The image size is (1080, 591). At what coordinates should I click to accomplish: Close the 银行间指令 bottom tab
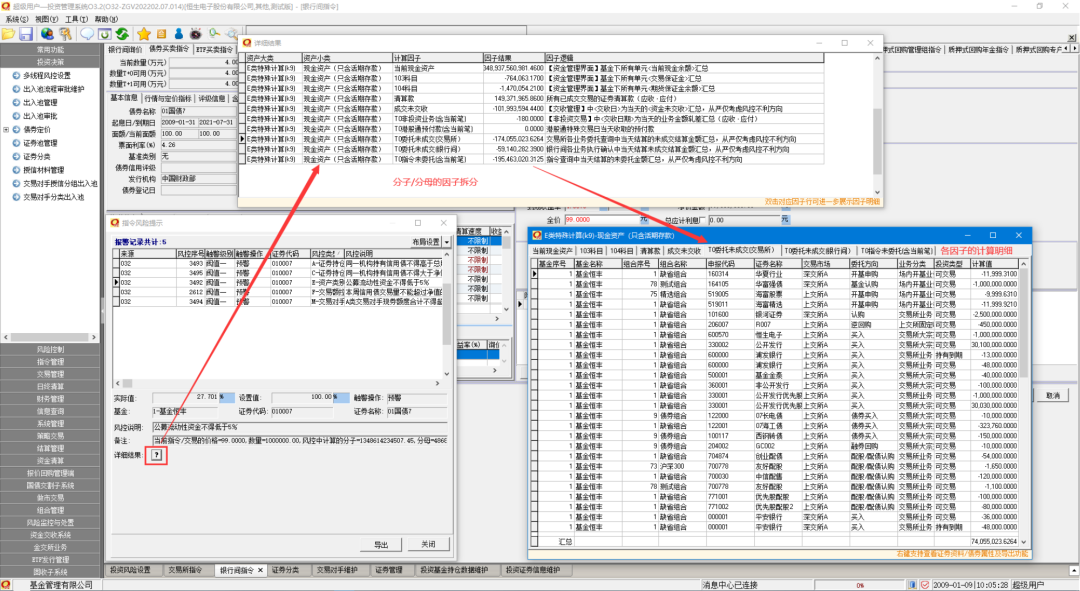pyautogui.click(x=260, y=570)
